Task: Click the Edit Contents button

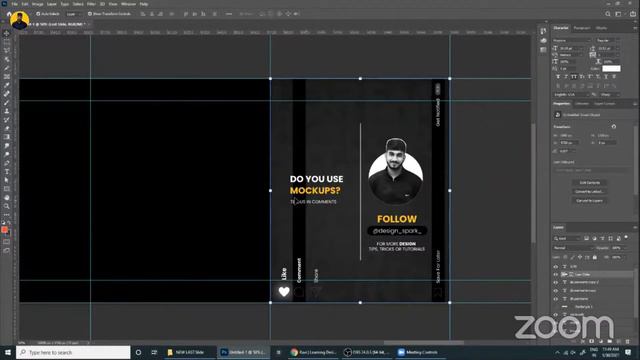Action: [589, 183]
